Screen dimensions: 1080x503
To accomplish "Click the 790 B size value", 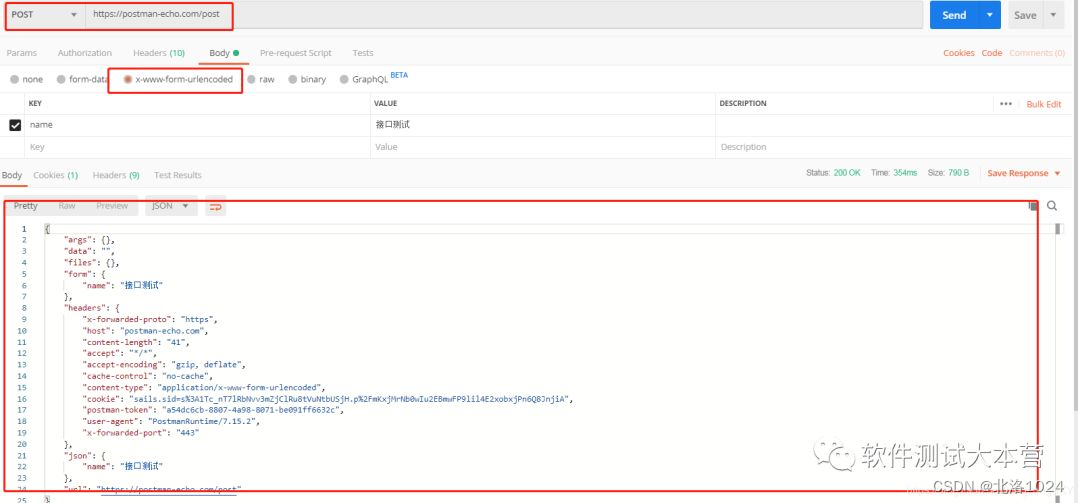I will [959, 173].
